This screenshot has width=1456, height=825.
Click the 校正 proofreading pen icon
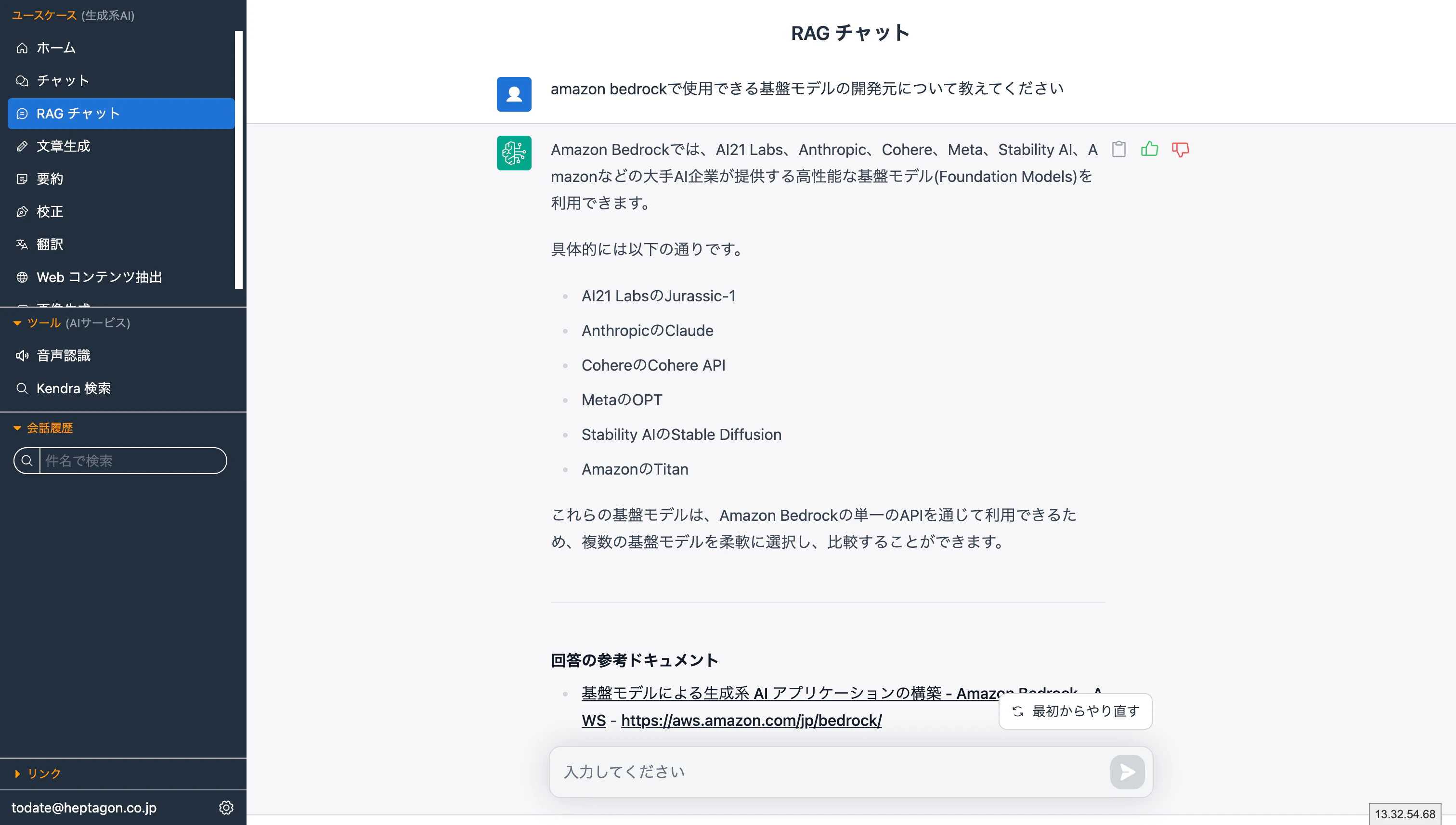tap(22, 212)
